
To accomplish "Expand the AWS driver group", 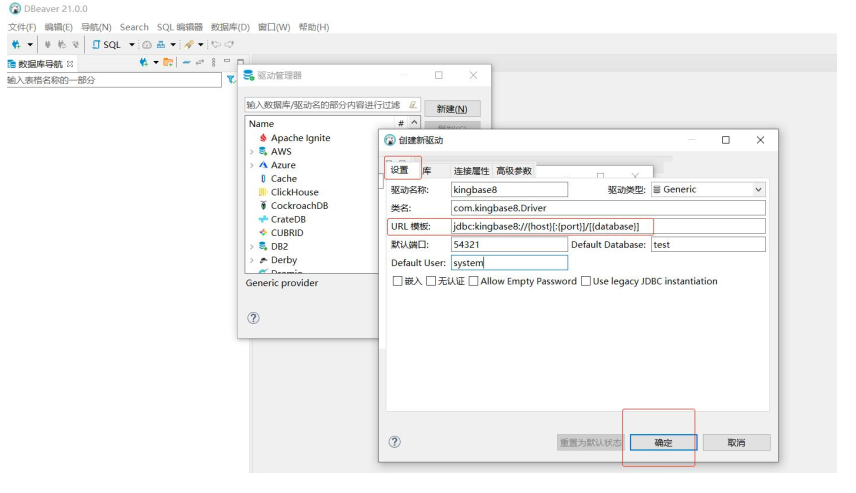I will [252, 152].
